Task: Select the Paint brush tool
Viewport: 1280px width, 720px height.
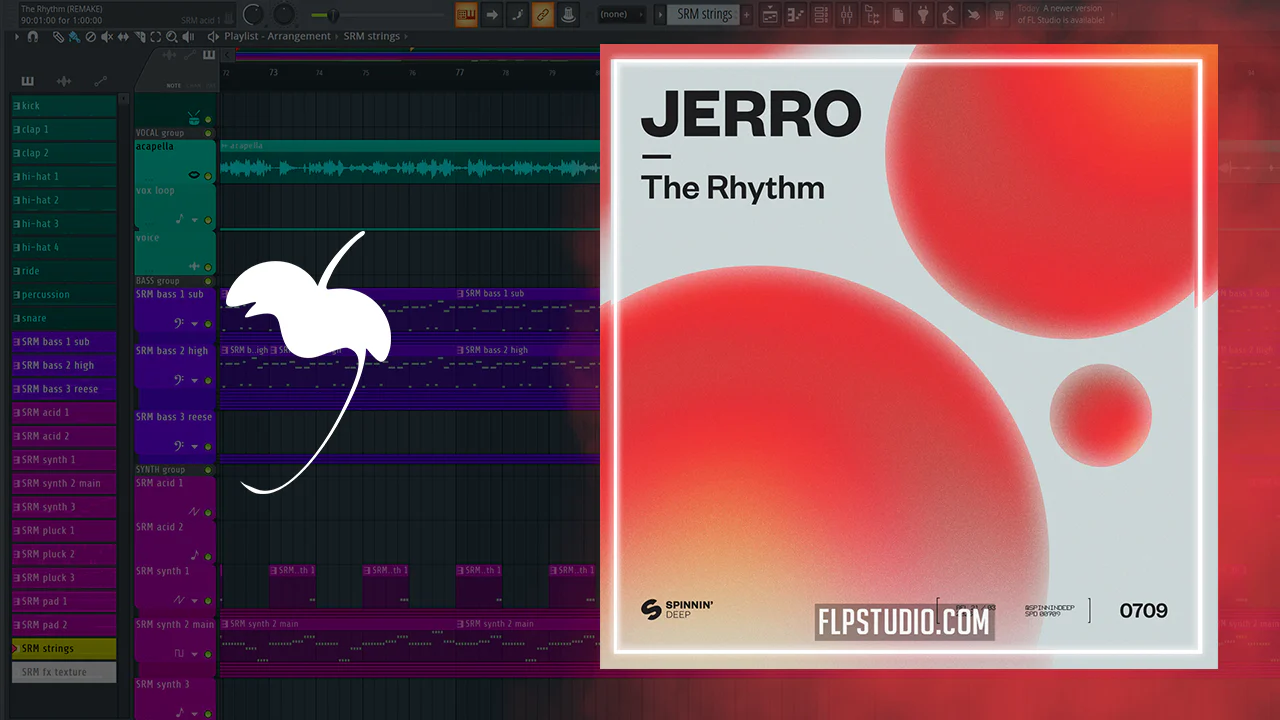Action: pos(74,36)
